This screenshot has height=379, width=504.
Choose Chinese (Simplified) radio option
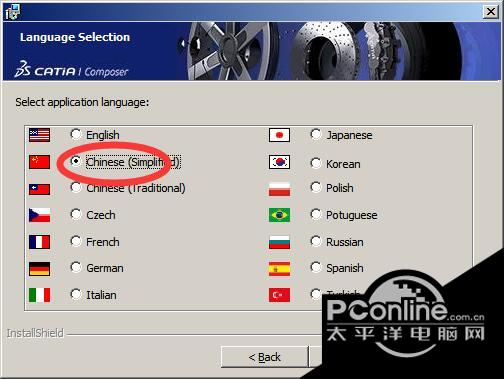76,162
